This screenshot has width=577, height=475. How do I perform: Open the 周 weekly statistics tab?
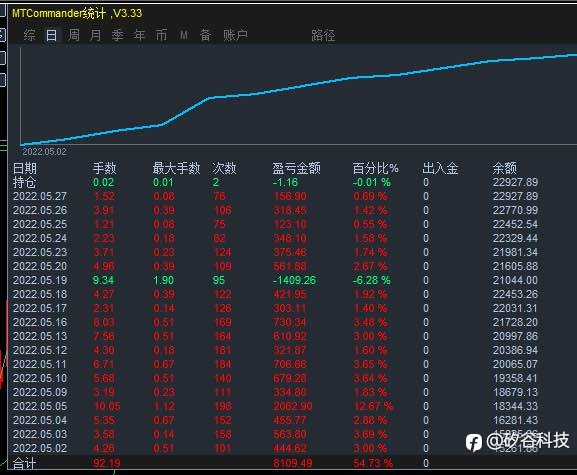click(74, 35)
